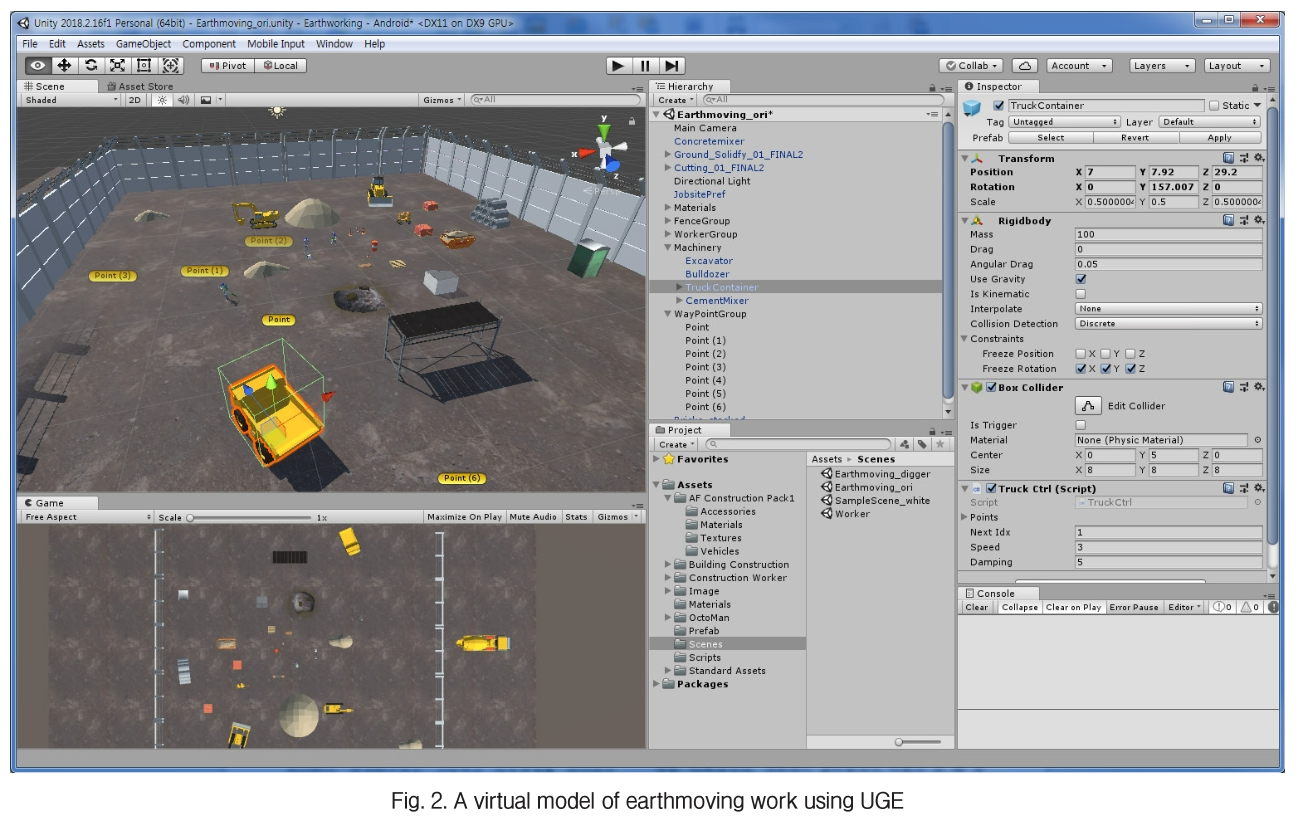Viewport: 1304px width, 818px height.
Task: Uncheck Use Gravity checkbox
Action: [1080, 279]
